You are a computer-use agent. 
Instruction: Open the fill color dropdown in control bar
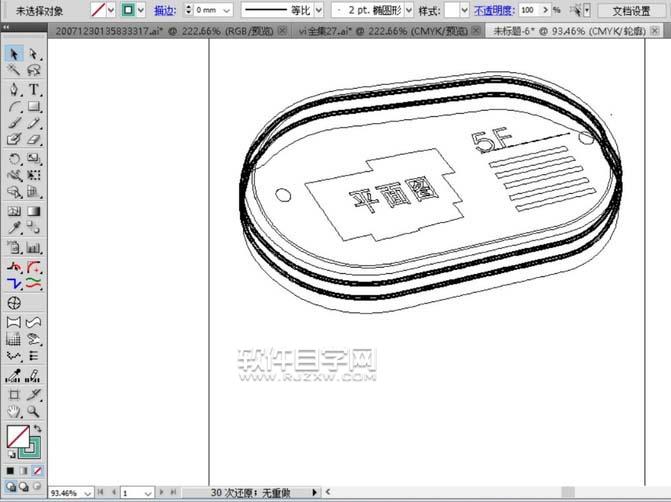[111, 10]
